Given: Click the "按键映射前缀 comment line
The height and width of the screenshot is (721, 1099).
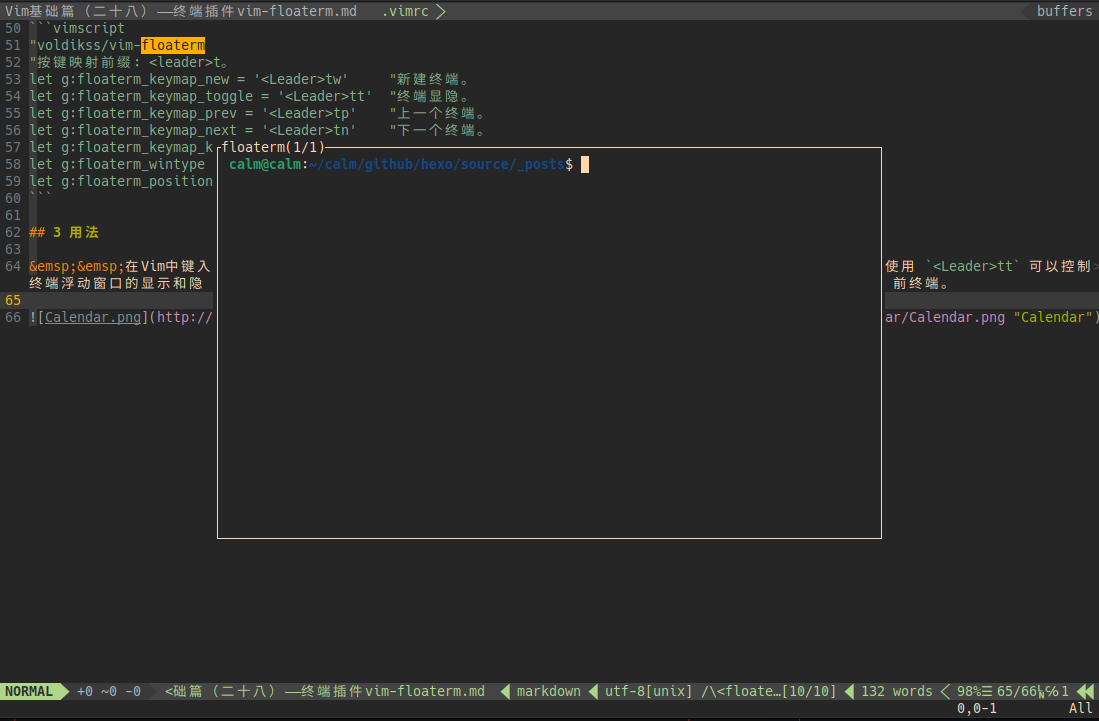Looking at the screenshot, I should coord(129,62).
